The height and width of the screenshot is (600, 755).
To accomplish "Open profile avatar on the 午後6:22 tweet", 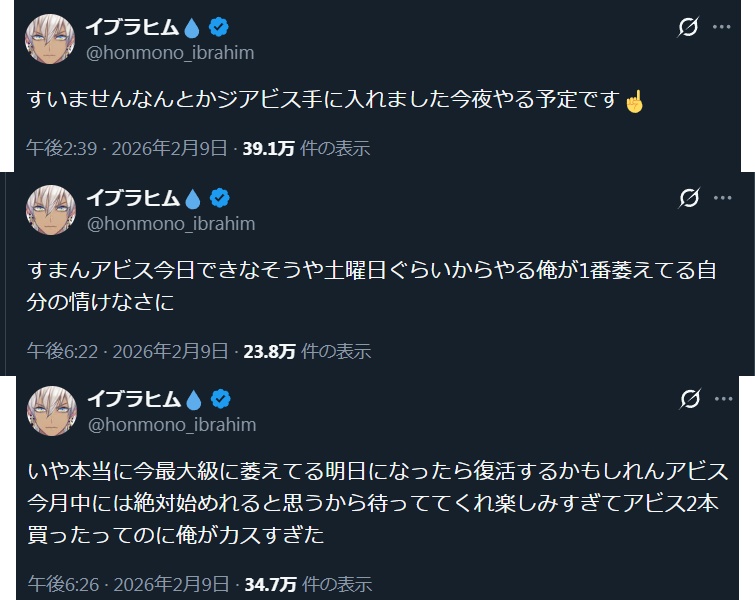I will pos(51,209).
